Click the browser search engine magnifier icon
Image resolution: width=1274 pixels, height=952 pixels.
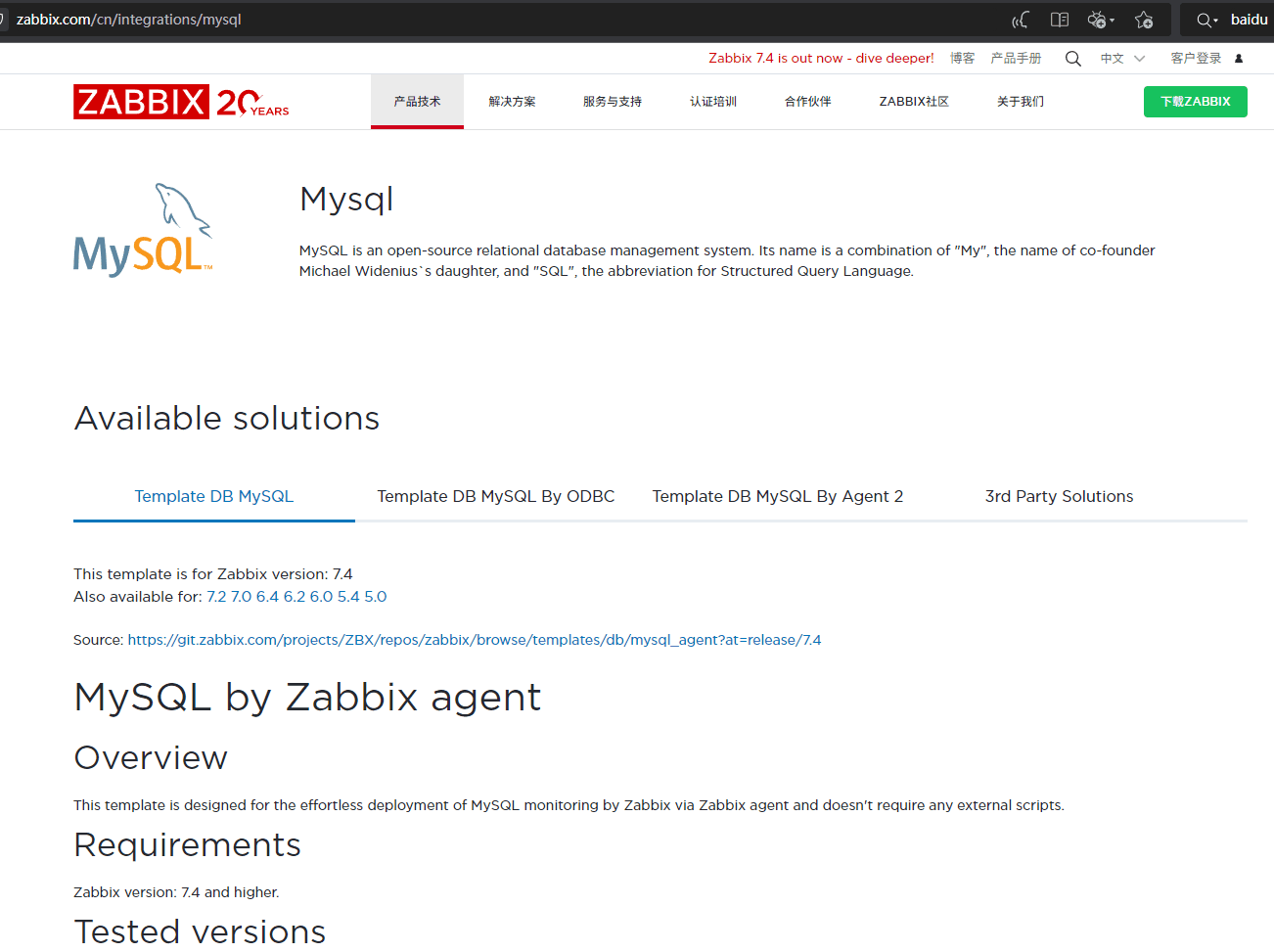tap(1204, 20)
